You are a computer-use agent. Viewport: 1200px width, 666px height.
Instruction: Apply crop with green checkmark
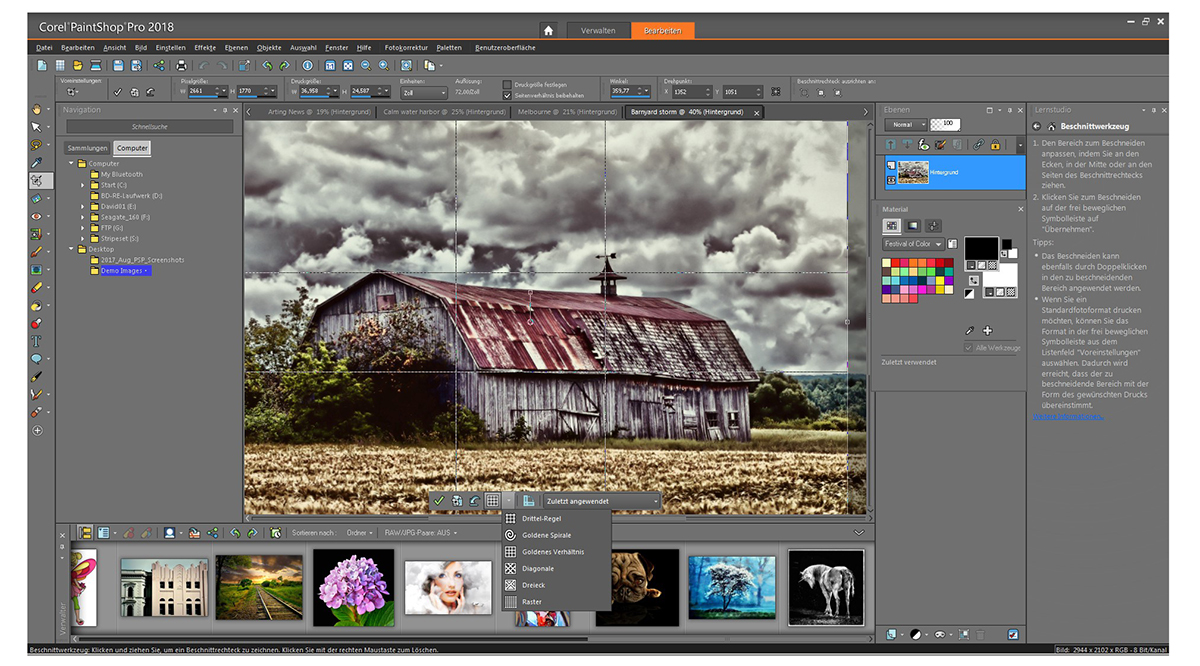pos(438,500)
